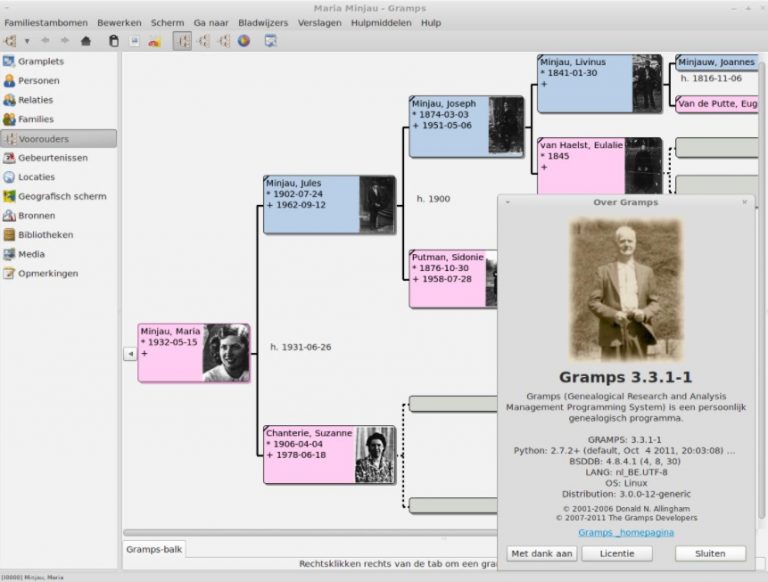
Task: Open the Verslagen menu
Action: coord(319,23)
